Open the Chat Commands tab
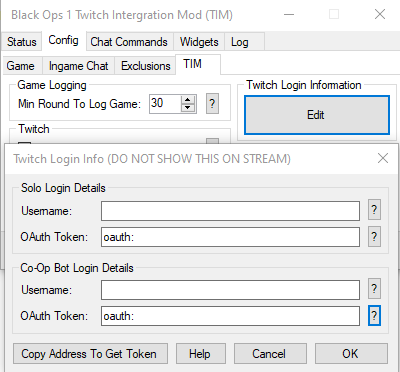 (129, 42)
